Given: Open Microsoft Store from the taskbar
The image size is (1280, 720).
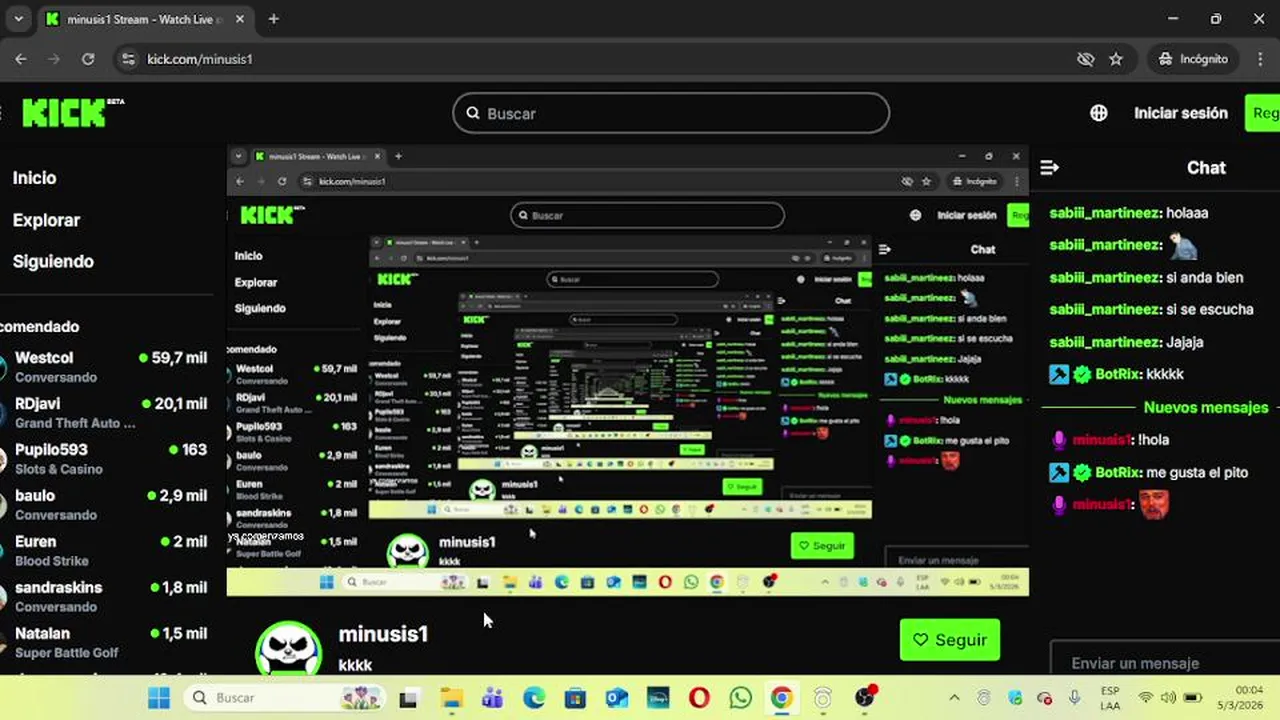Looking at the screenshot, I should click(x=575, y=698).
